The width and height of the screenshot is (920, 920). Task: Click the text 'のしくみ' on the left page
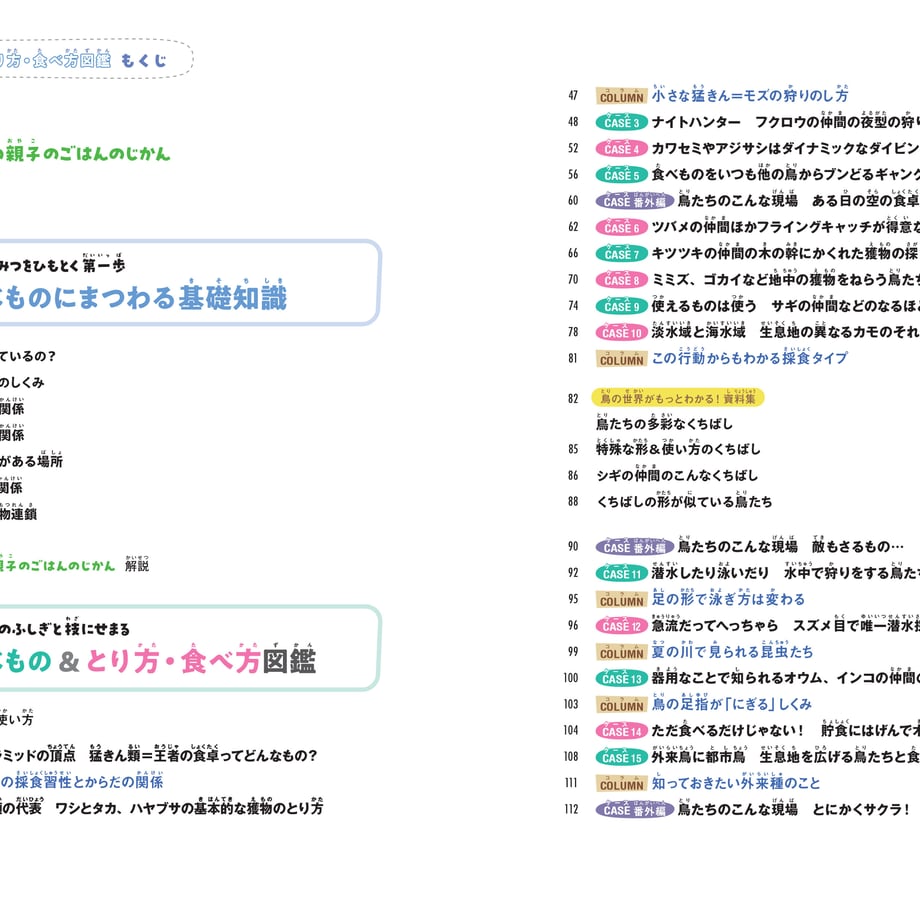coord(22,383)
